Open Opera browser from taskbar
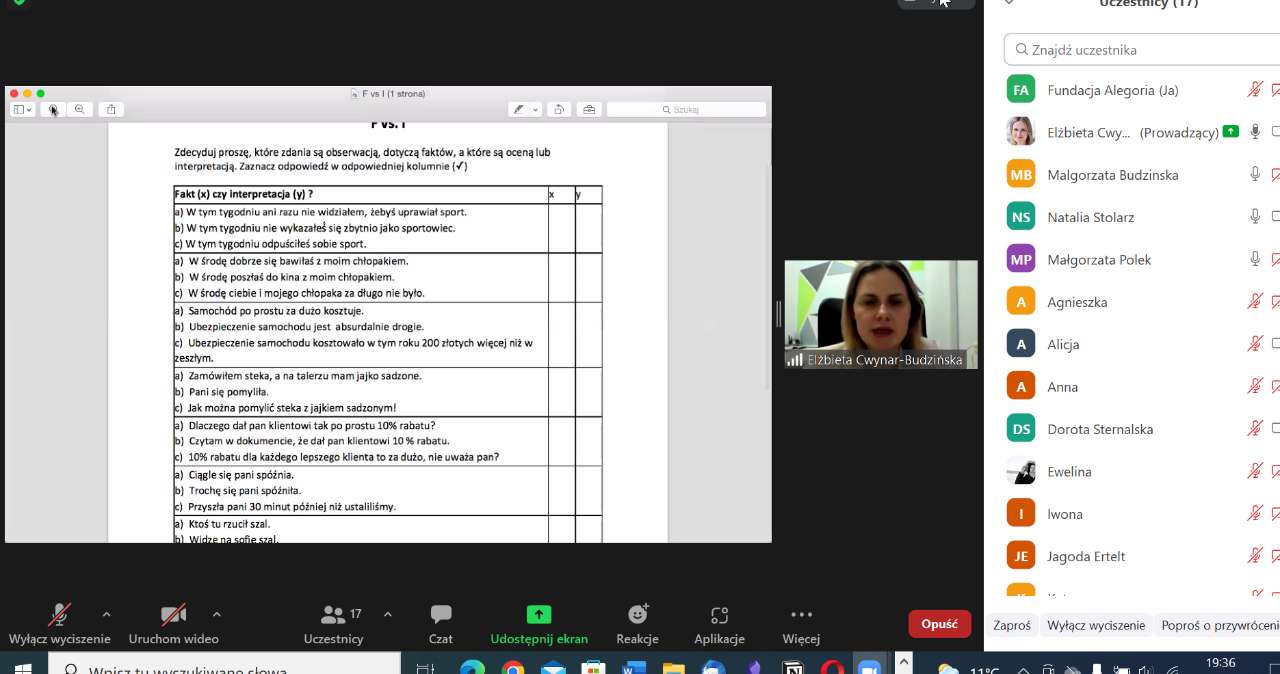This screenshot has width=1280, height=674. pos(832,668)
